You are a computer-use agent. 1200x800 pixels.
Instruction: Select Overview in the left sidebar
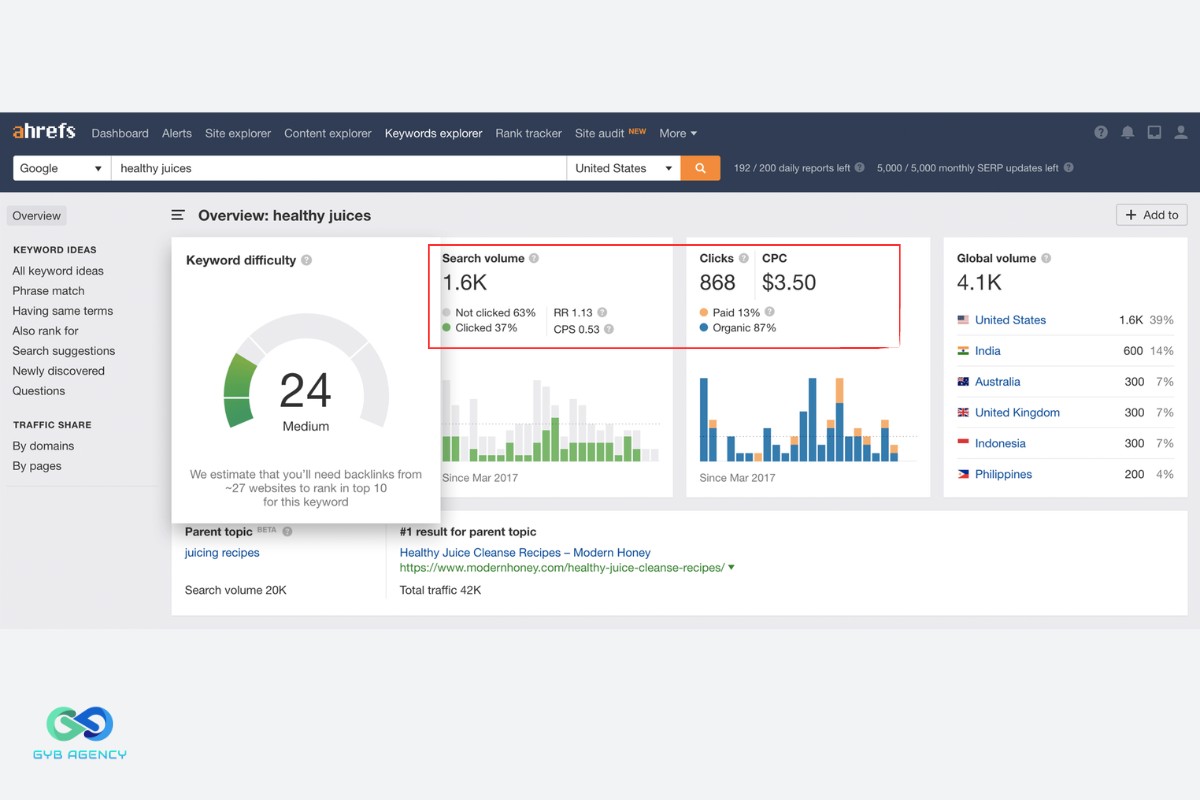37,215
